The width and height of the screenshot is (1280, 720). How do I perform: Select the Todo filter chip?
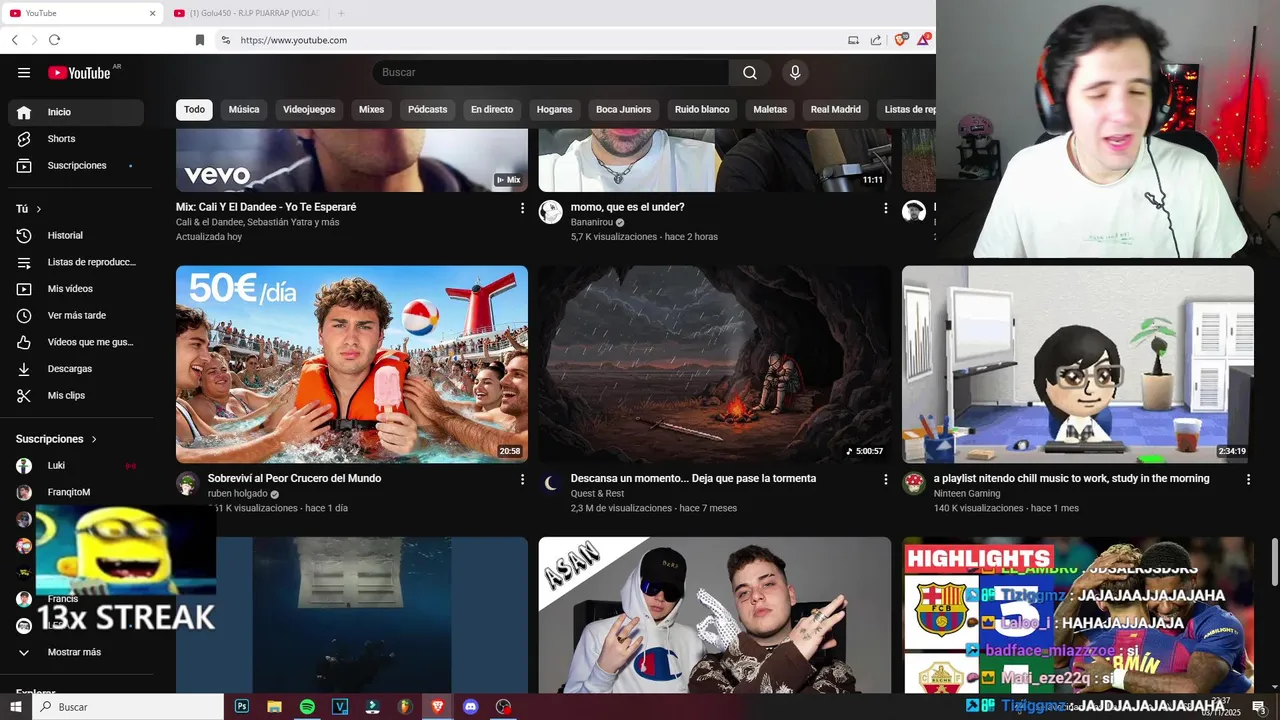tap(194, 110)
